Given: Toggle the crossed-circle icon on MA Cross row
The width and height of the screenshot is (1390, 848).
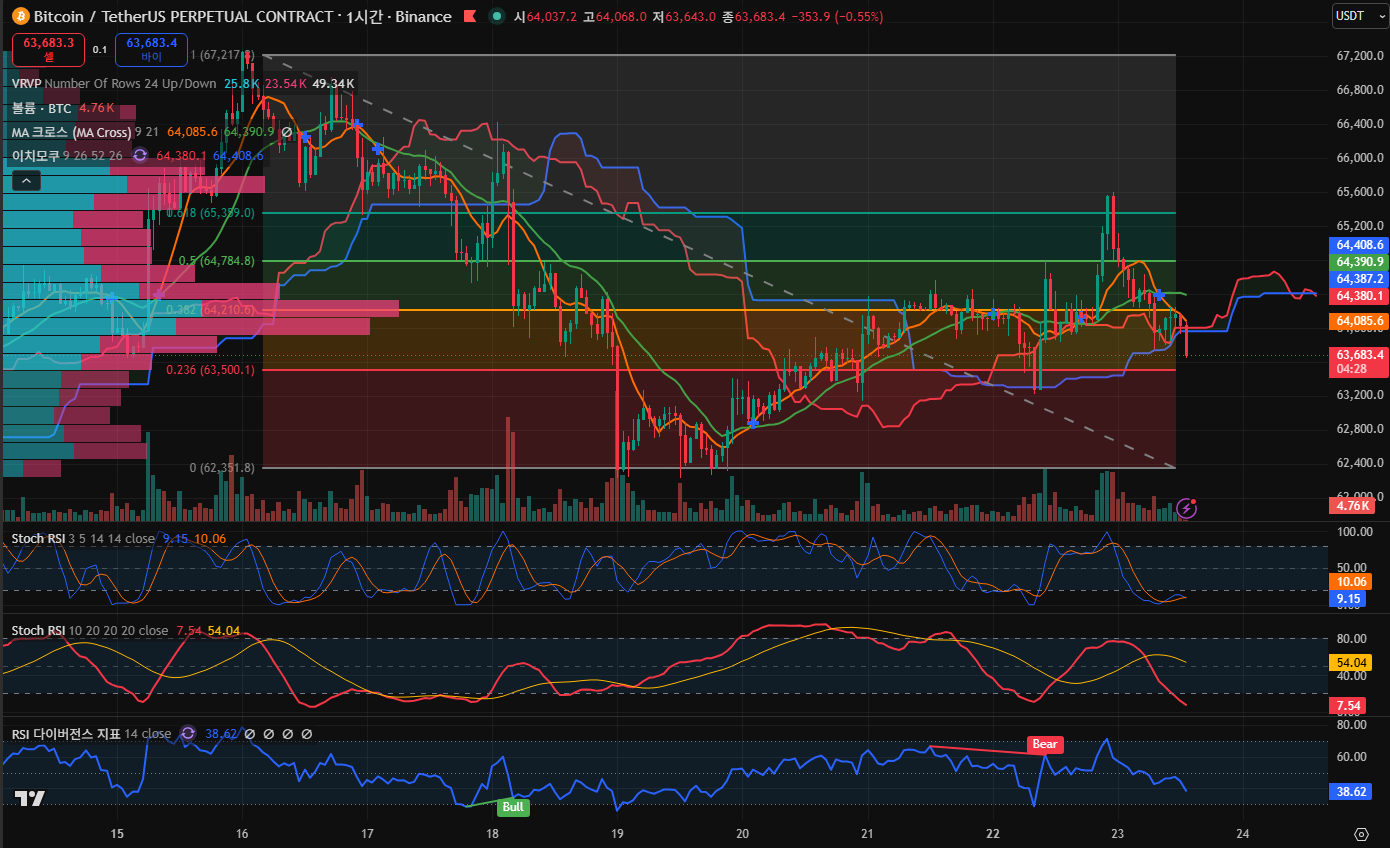Looking at the screenshot, I should [287, 131].
